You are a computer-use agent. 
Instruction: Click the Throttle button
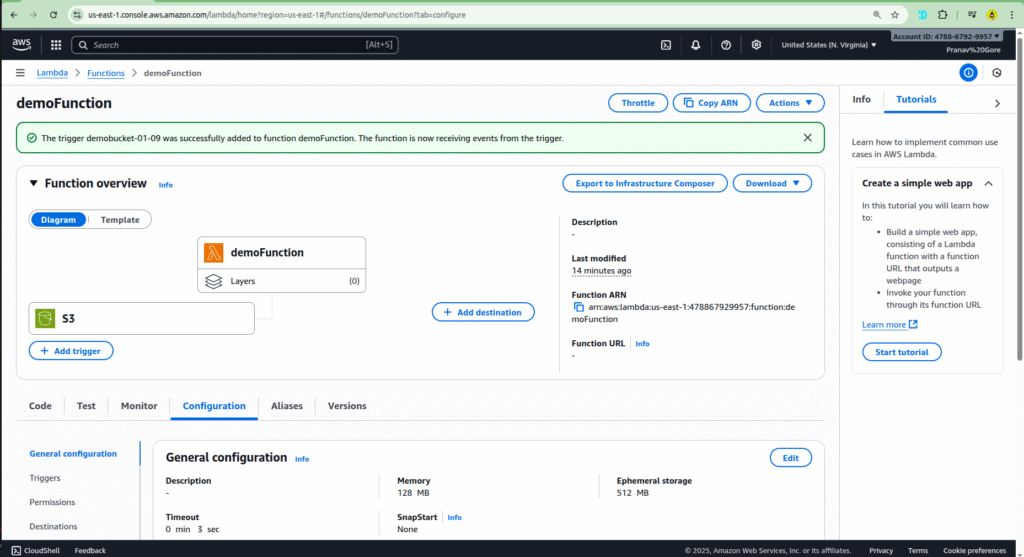pos(638,103)
